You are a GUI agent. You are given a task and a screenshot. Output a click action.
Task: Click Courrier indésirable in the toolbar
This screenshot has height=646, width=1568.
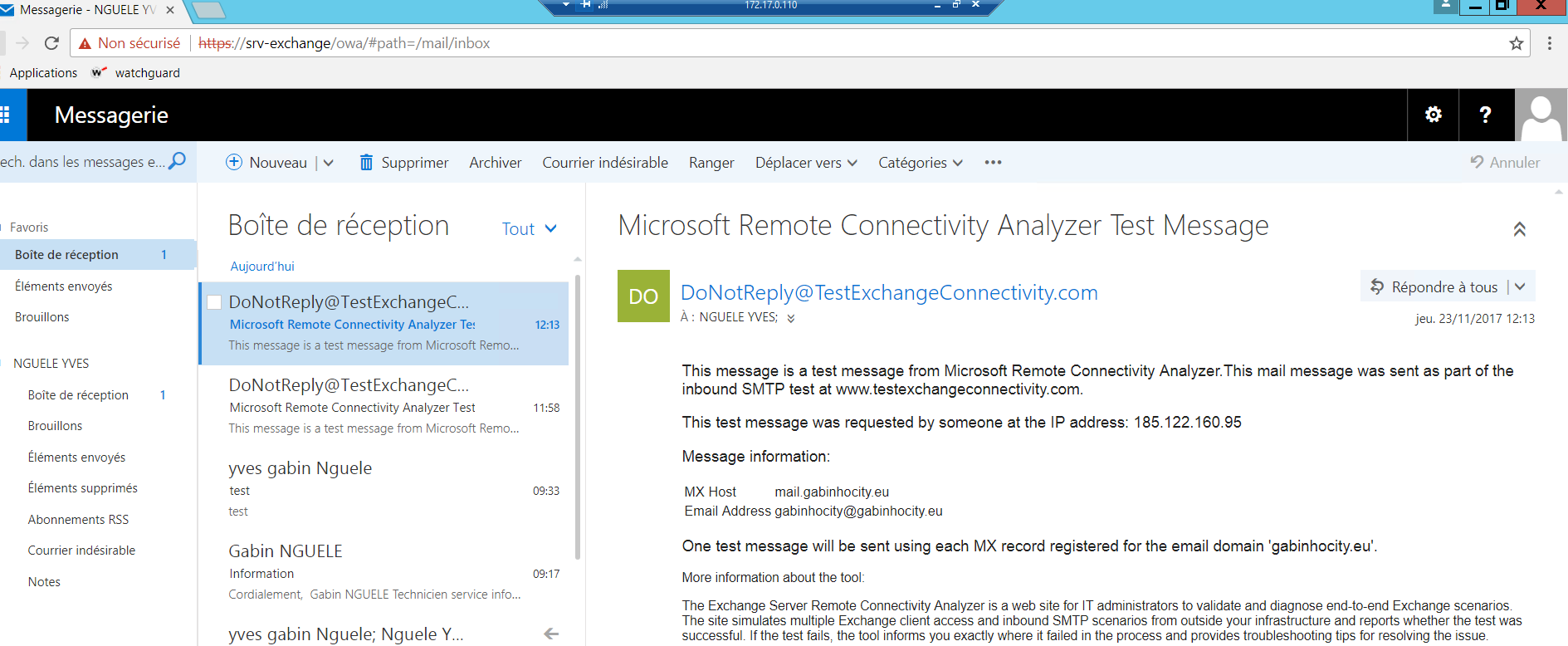coord(605,163)
